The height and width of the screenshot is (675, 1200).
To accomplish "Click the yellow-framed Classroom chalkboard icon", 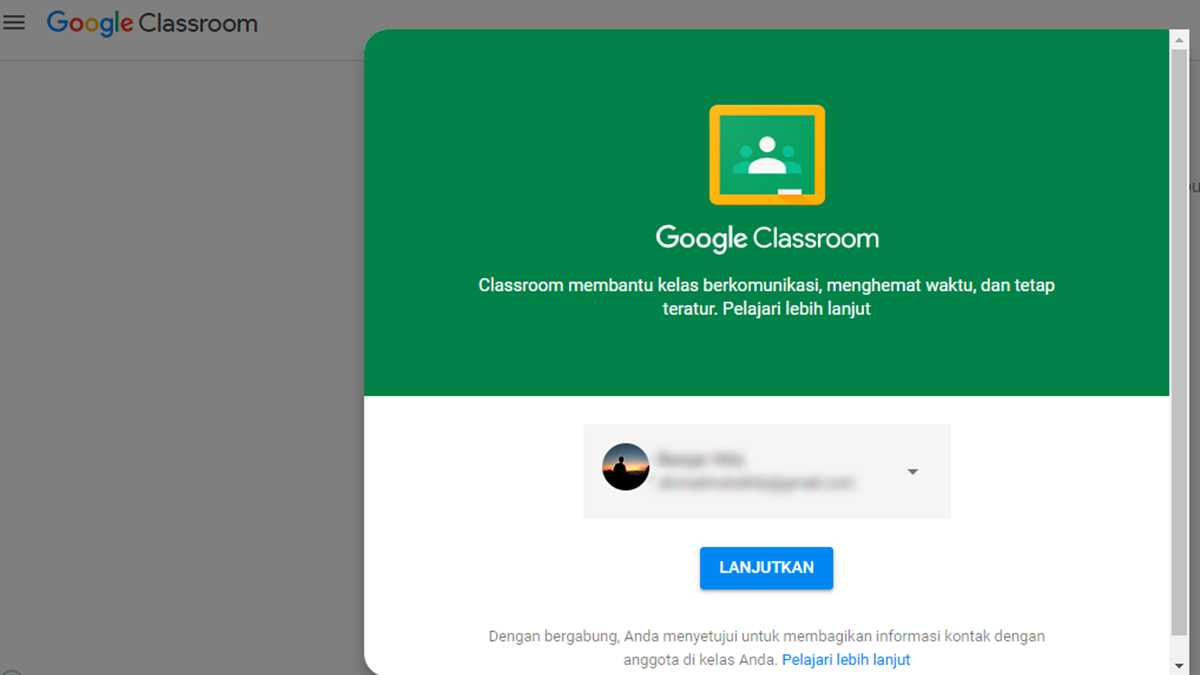I will click(x=767, y=155).
